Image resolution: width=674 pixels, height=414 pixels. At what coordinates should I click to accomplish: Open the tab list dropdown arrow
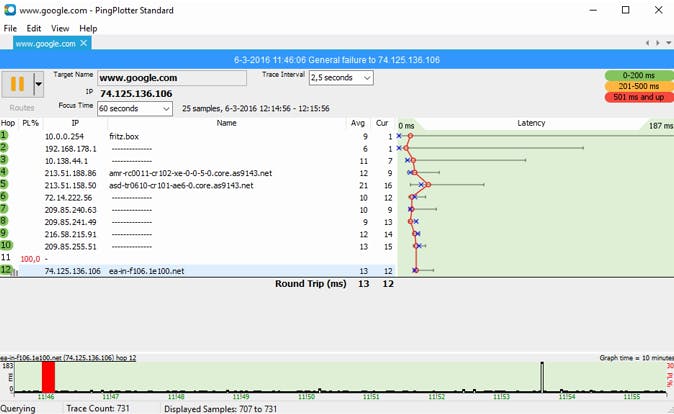click(668, 43)
